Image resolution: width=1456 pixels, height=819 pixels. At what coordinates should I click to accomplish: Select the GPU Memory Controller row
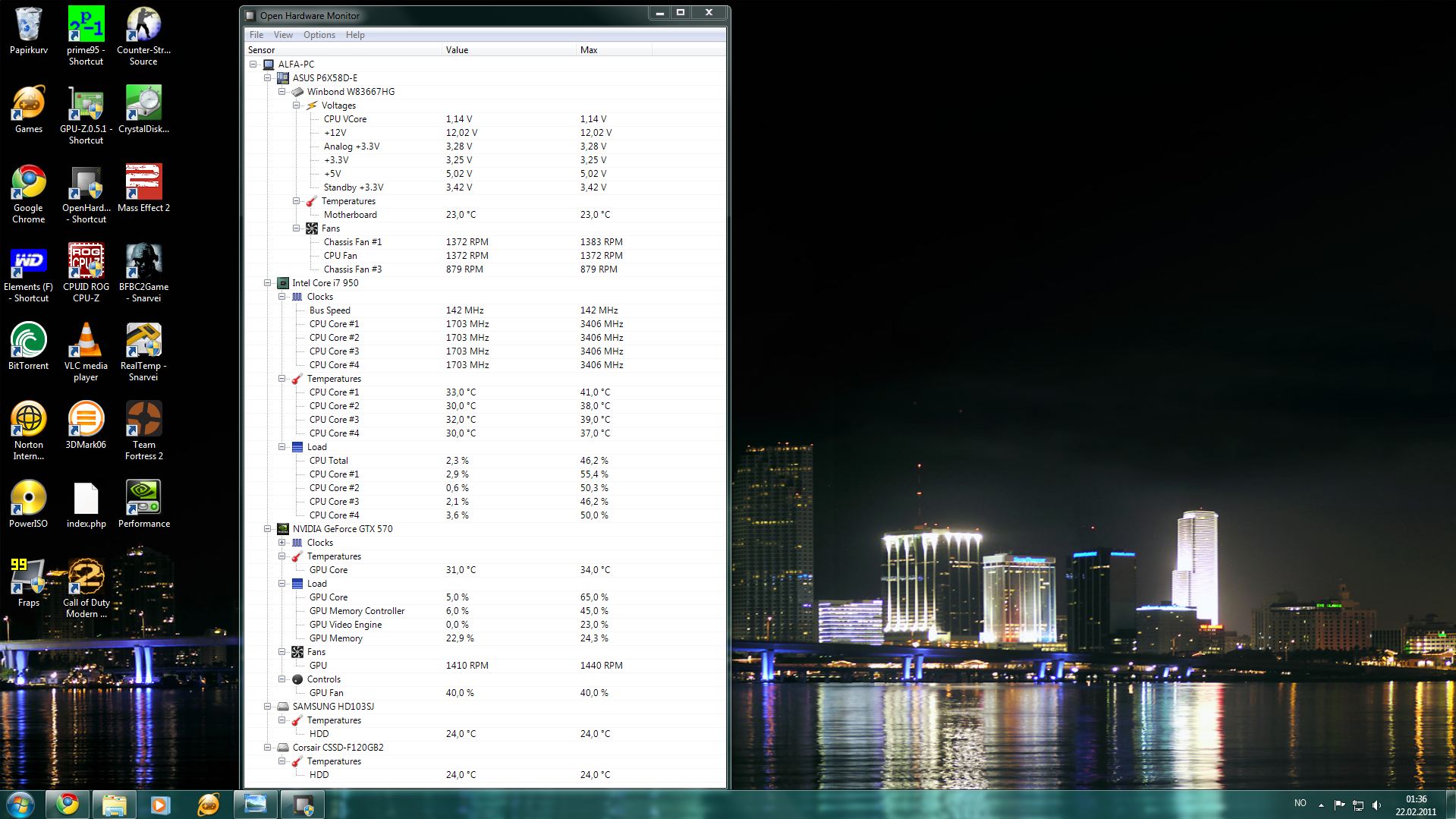(485, 611)
